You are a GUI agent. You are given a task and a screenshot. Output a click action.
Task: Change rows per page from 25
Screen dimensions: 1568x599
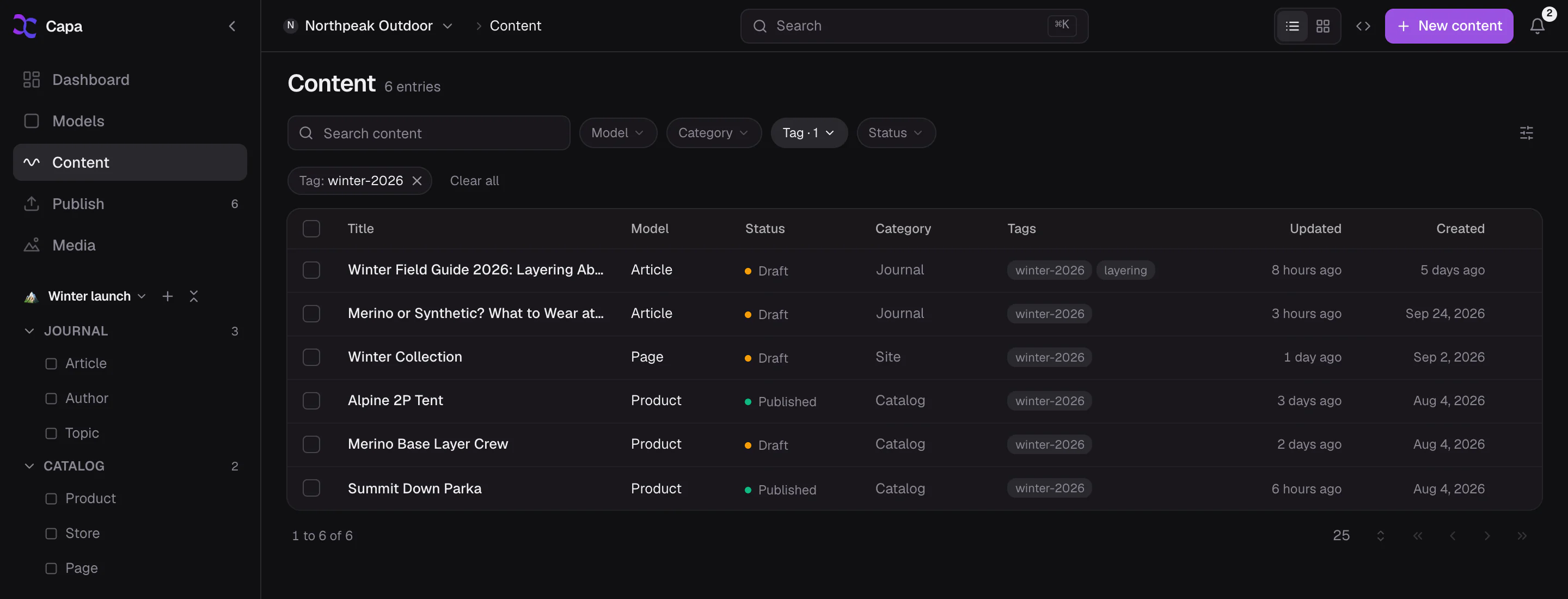pos(1358,536)
